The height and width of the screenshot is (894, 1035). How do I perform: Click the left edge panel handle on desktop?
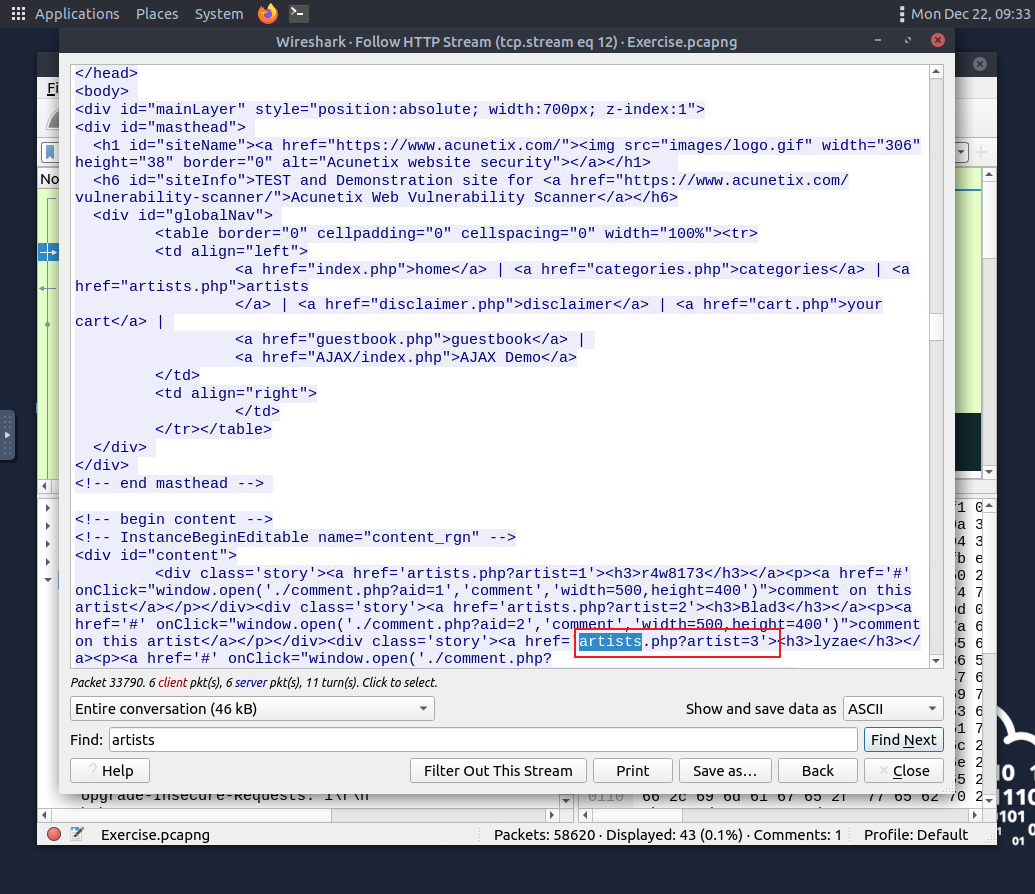pos(7,435)
